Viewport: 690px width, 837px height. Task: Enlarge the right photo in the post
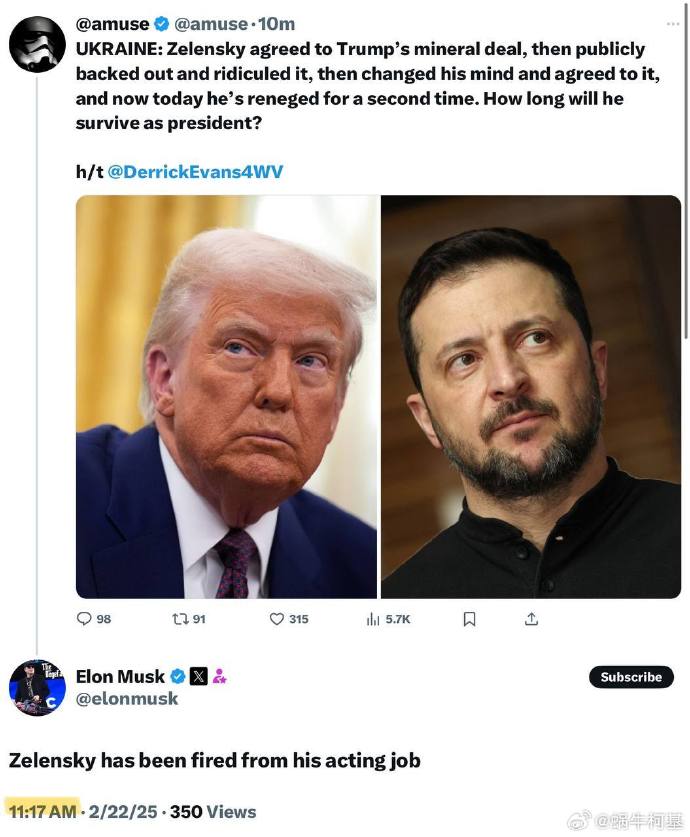pos(531,397)
